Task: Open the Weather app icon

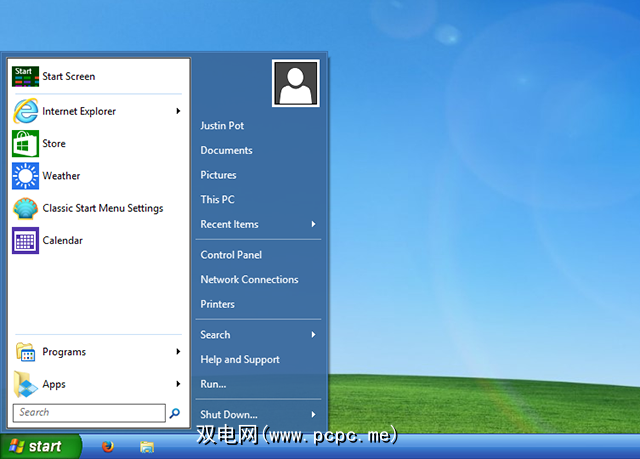Action: click(25, 176)
